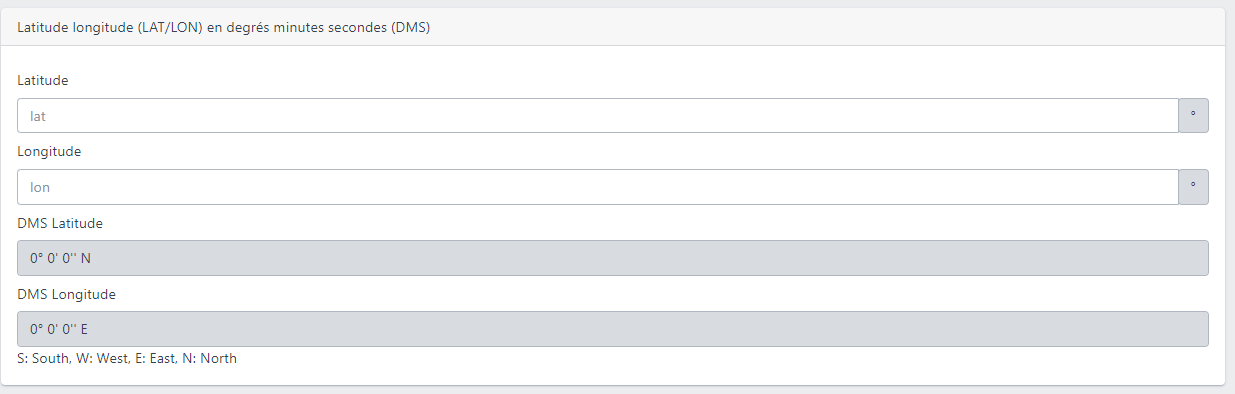The height and width of the screenshot is (394, 1235).
Task: Click '(DMS)' in the header title
Action: [410, 27]
